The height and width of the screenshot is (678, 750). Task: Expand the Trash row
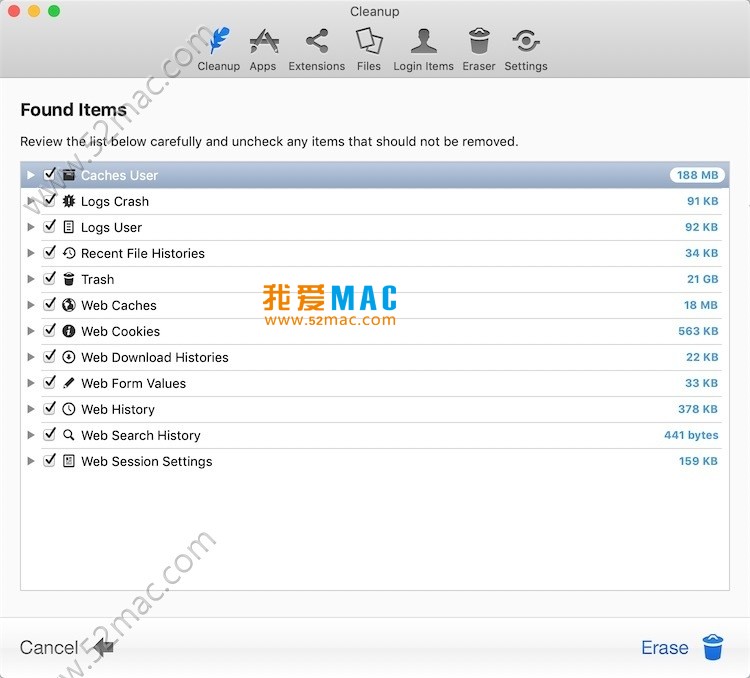coord(31,279)
